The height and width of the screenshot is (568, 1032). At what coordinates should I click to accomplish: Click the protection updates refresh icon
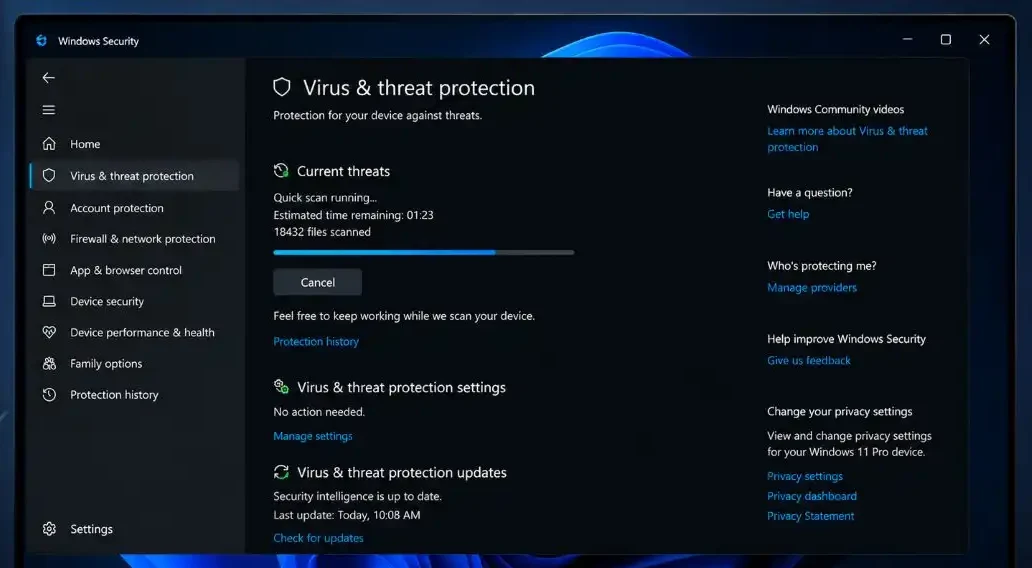[281, 472]
